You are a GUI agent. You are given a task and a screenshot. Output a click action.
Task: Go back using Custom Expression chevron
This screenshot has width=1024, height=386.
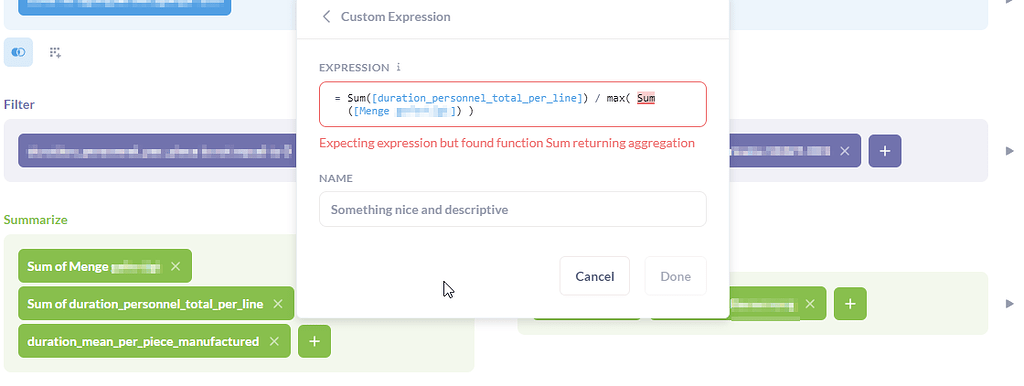[327, 16]
